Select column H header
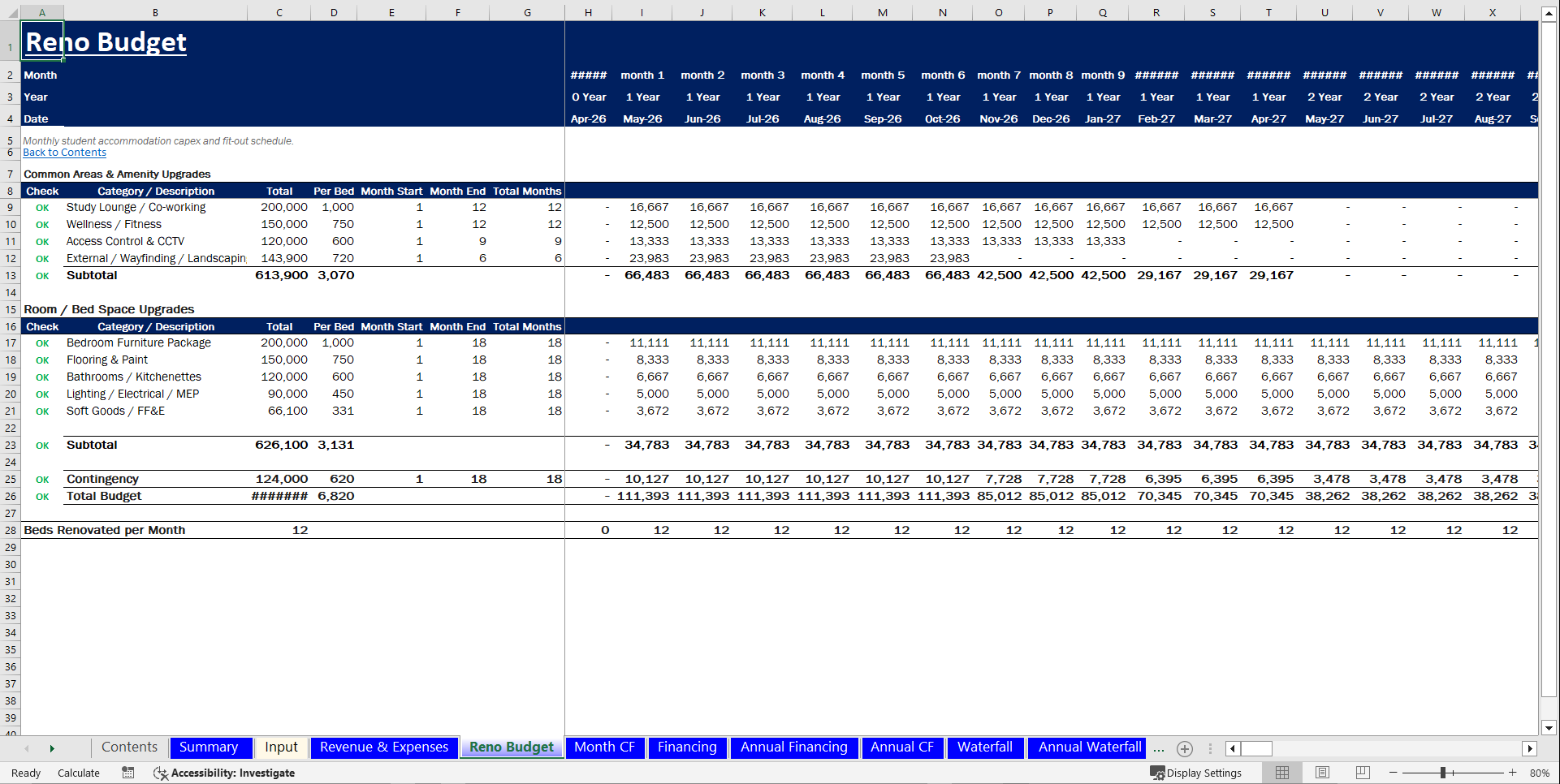 [x=588, y=12]
